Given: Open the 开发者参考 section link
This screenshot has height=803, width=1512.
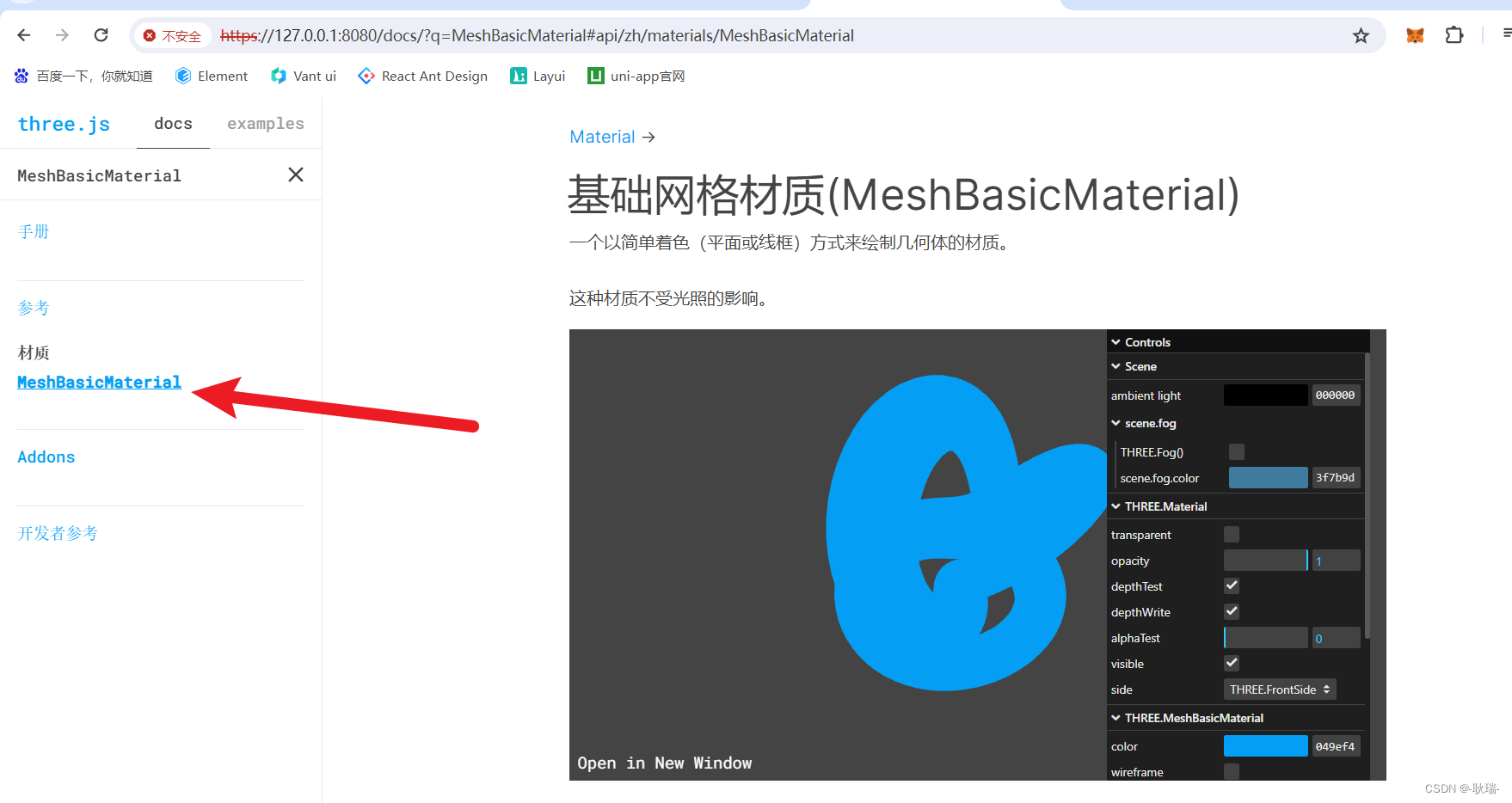Looking at the screenshot, I should 58,533.
